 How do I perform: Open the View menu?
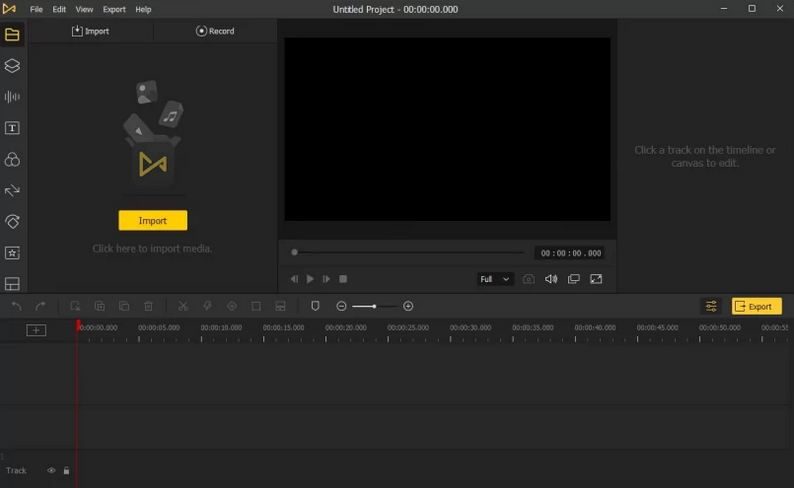pos(84,9)
